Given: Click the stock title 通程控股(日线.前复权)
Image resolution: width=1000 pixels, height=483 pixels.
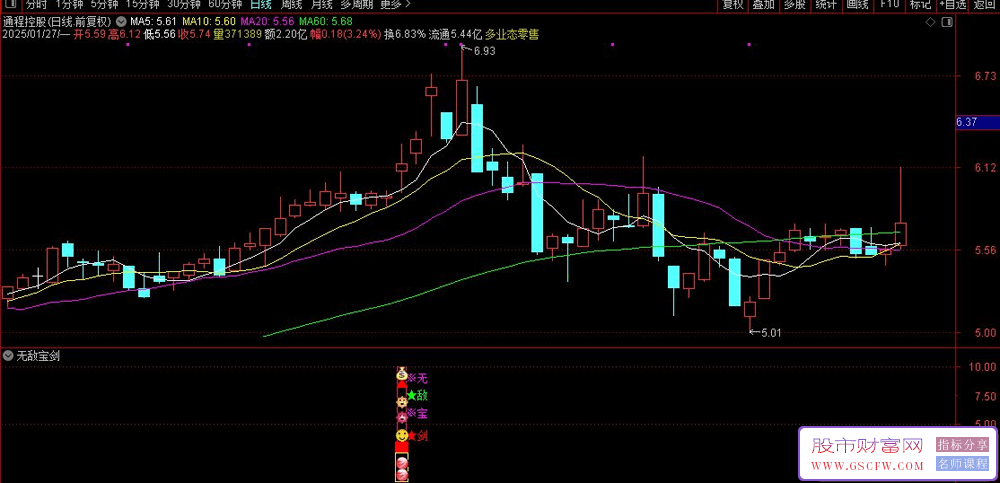Looking at the screenshot, I should click(59, 22).
